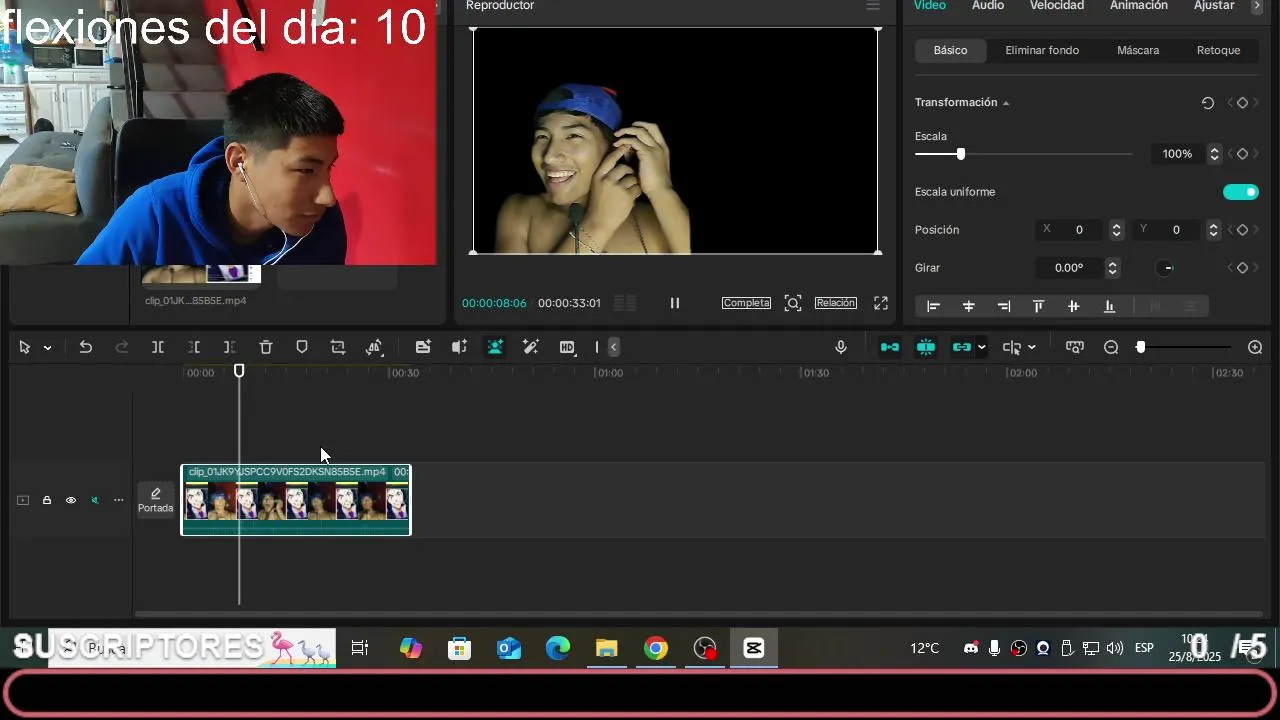
Task: Select the Máscara subtab
Action: click(1138, 50)
